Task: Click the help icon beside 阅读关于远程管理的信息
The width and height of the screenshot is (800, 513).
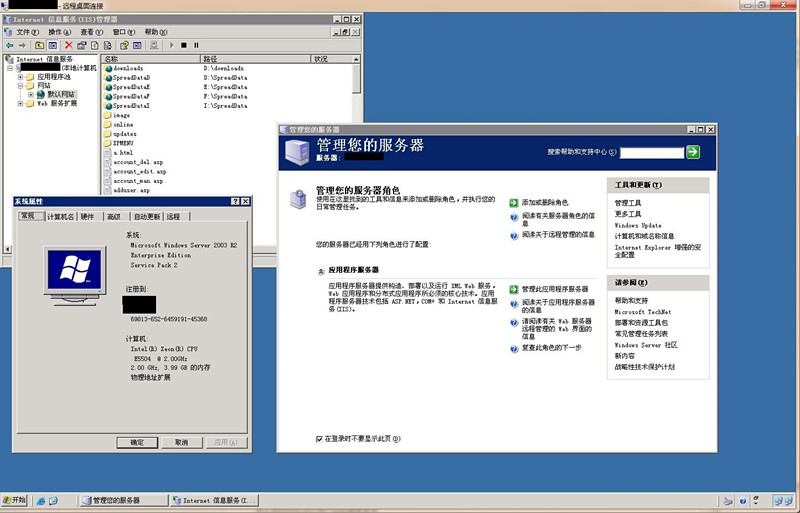Action: (x=514, y=235)
